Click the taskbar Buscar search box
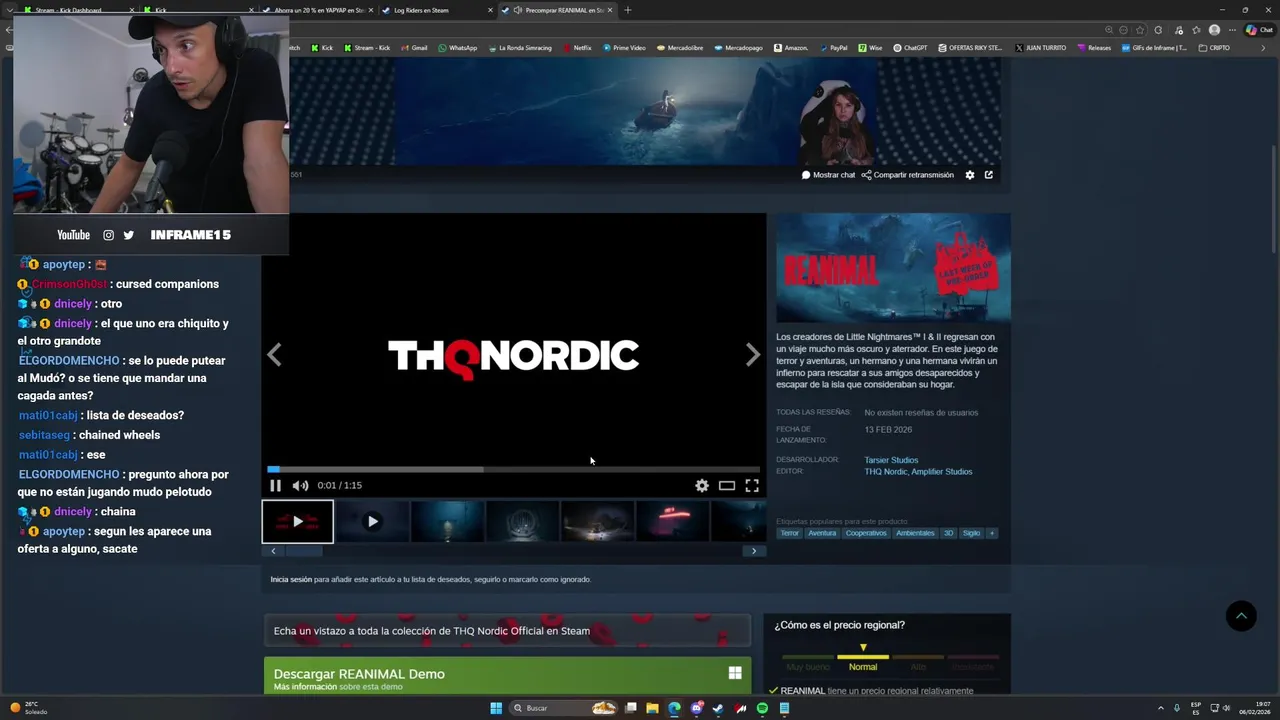Viewport: 1280px width, 720px height. pyautogui.click(x=563, y=708)
